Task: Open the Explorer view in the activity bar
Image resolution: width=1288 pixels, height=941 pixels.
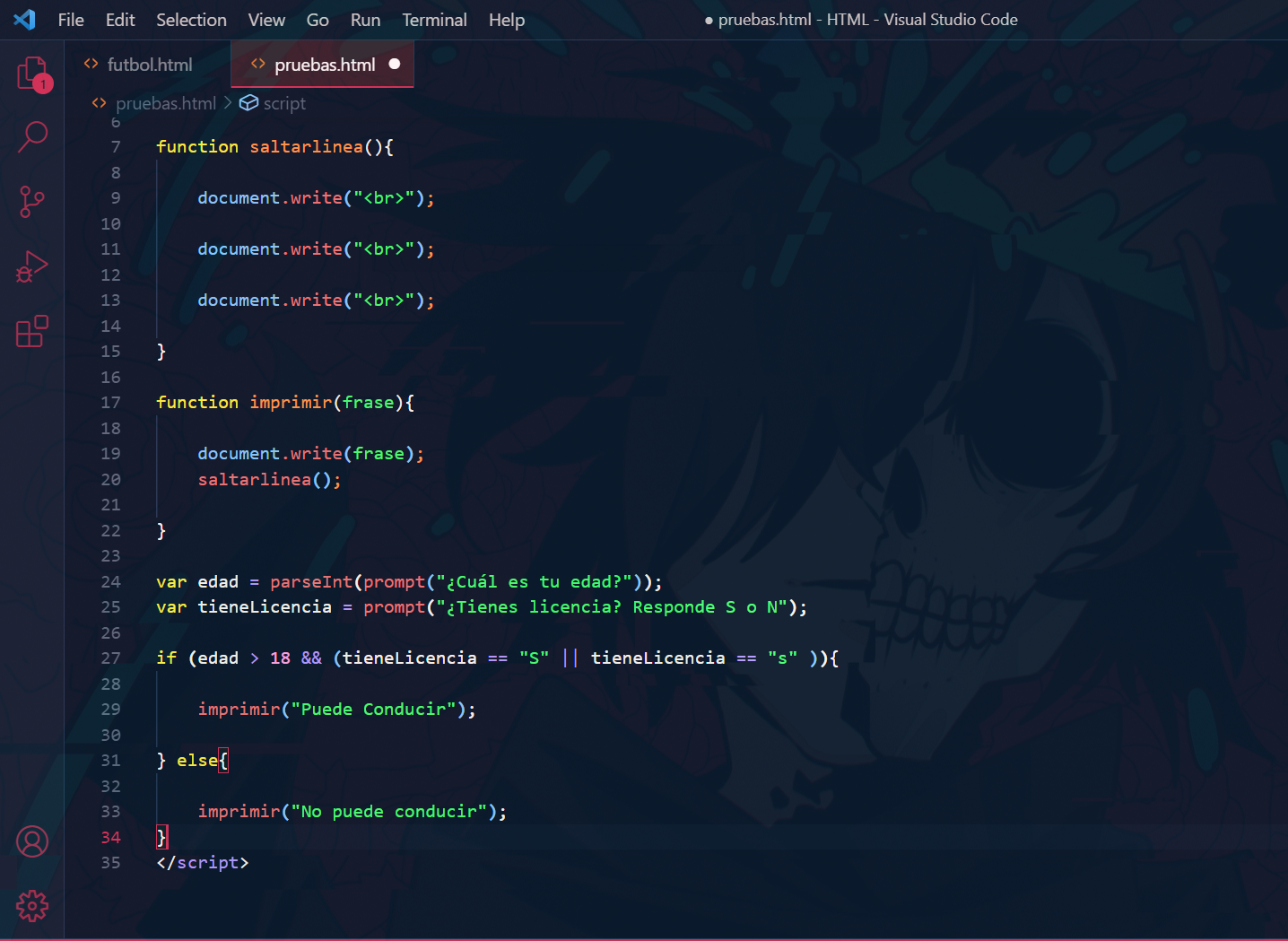Action: [32, 74]
